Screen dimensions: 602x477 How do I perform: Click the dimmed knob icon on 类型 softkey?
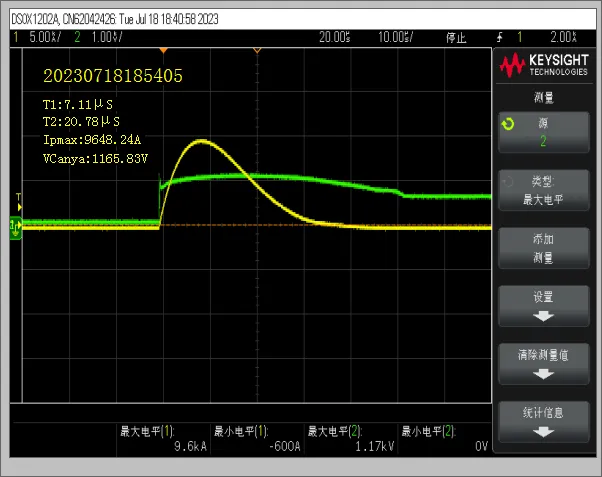(508, 184)
